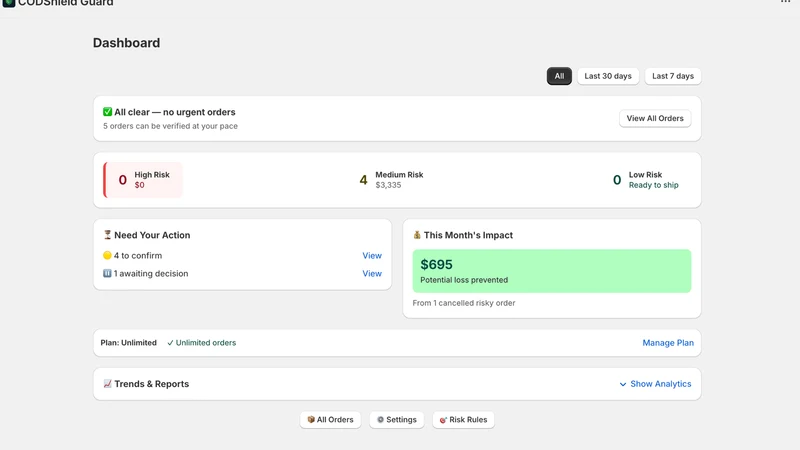
Task: Open View All Orders
Action: 655,118
